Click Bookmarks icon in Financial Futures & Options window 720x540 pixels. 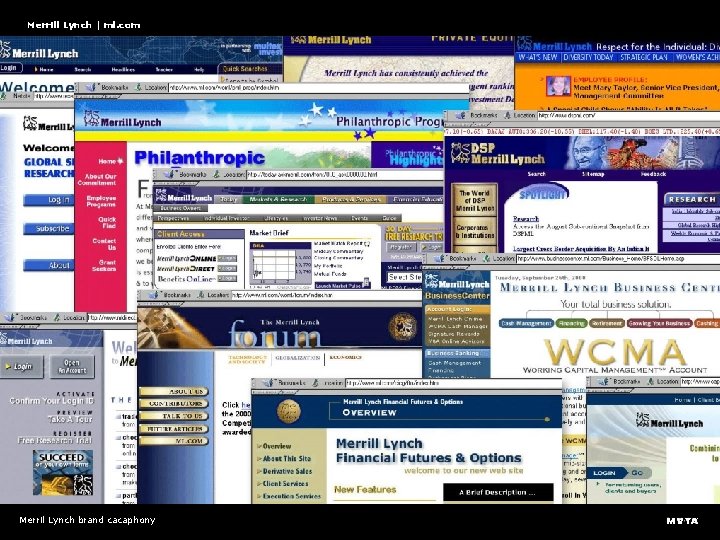tap(269, 382)
